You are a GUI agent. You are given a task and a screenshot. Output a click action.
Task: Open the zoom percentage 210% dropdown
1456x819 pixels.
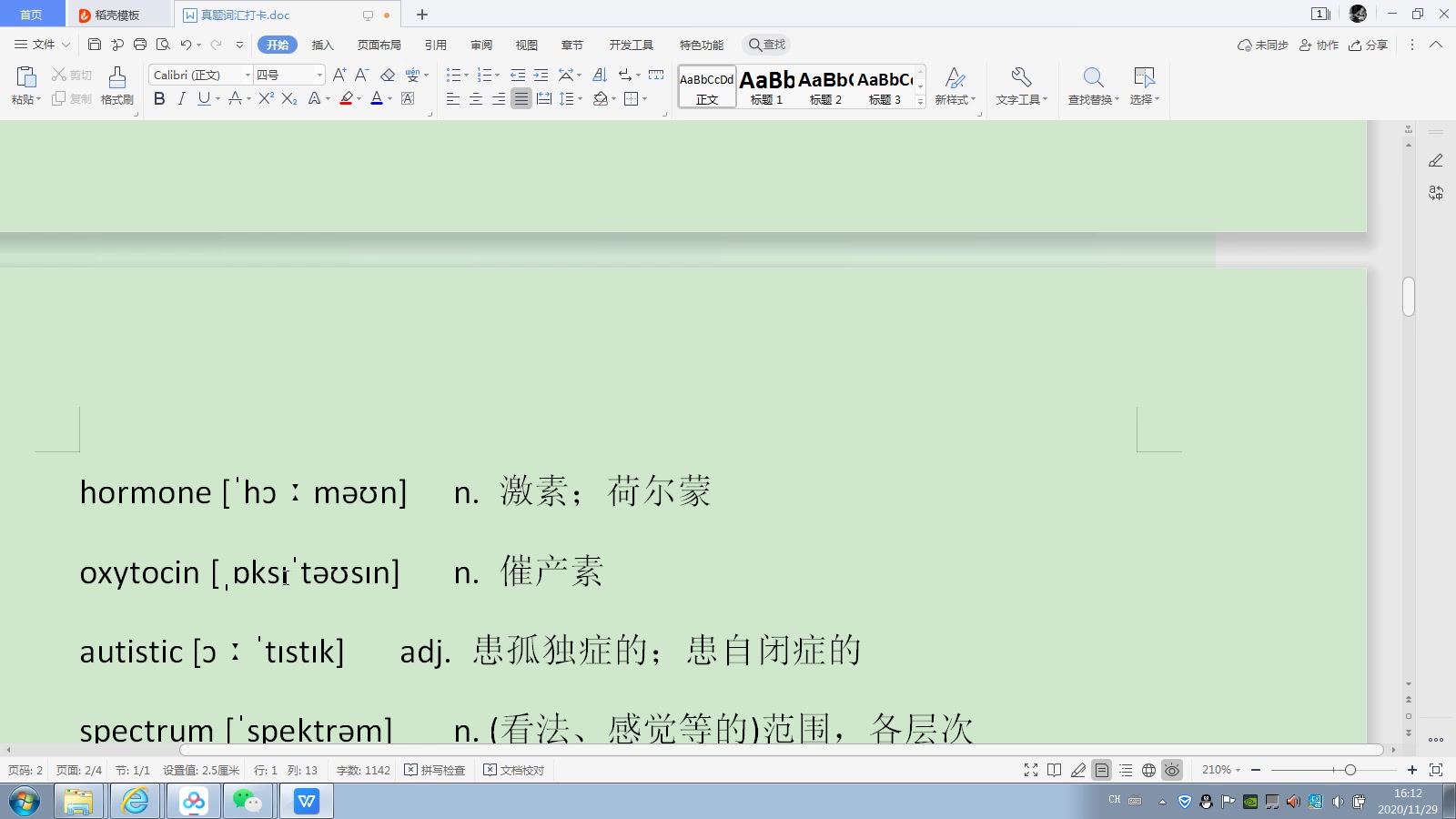pyautogui.click(x=1221, y=770)
